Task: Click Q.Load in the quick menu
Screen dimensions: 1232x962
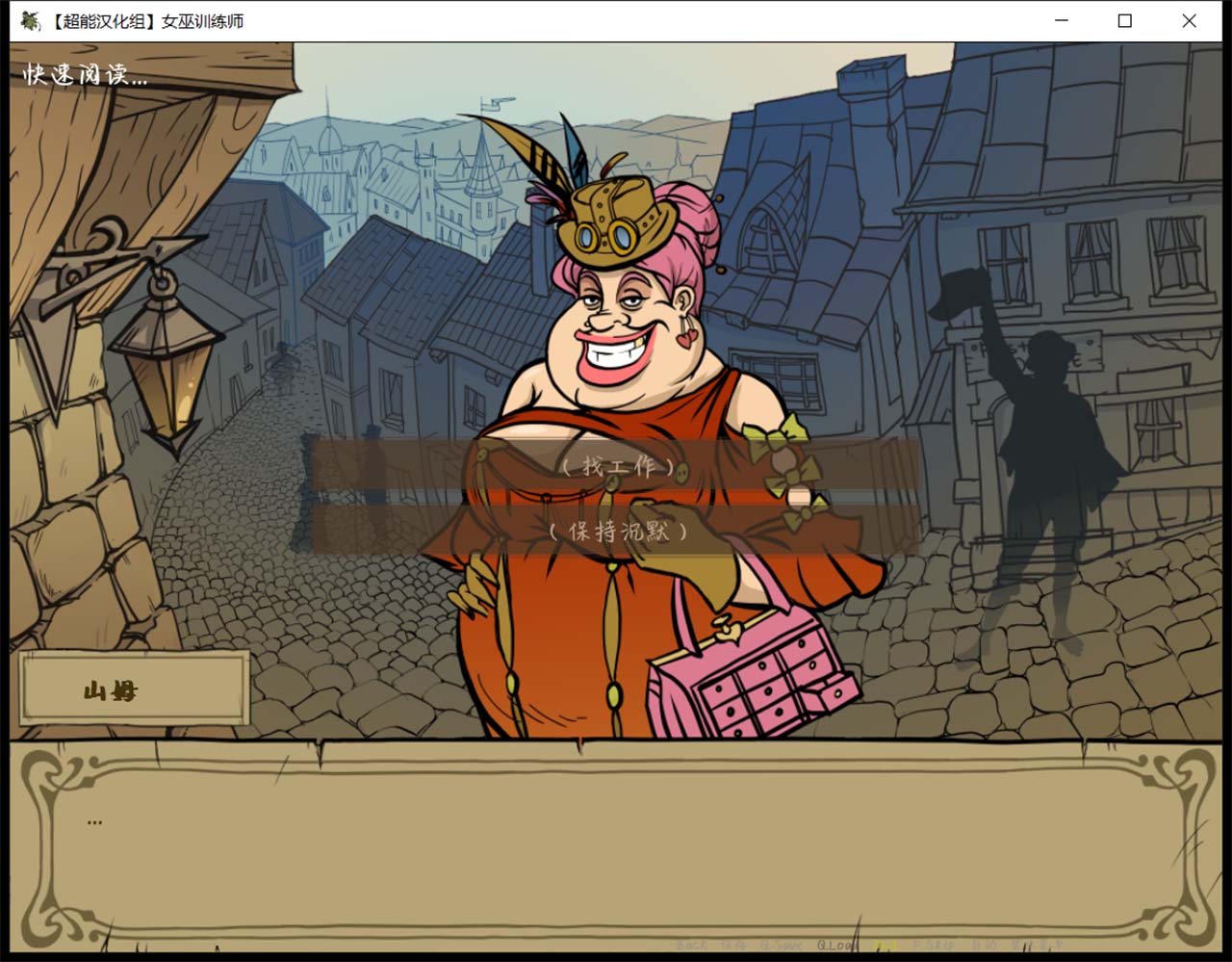Action: pyautogui.click(x=837, y=945)
